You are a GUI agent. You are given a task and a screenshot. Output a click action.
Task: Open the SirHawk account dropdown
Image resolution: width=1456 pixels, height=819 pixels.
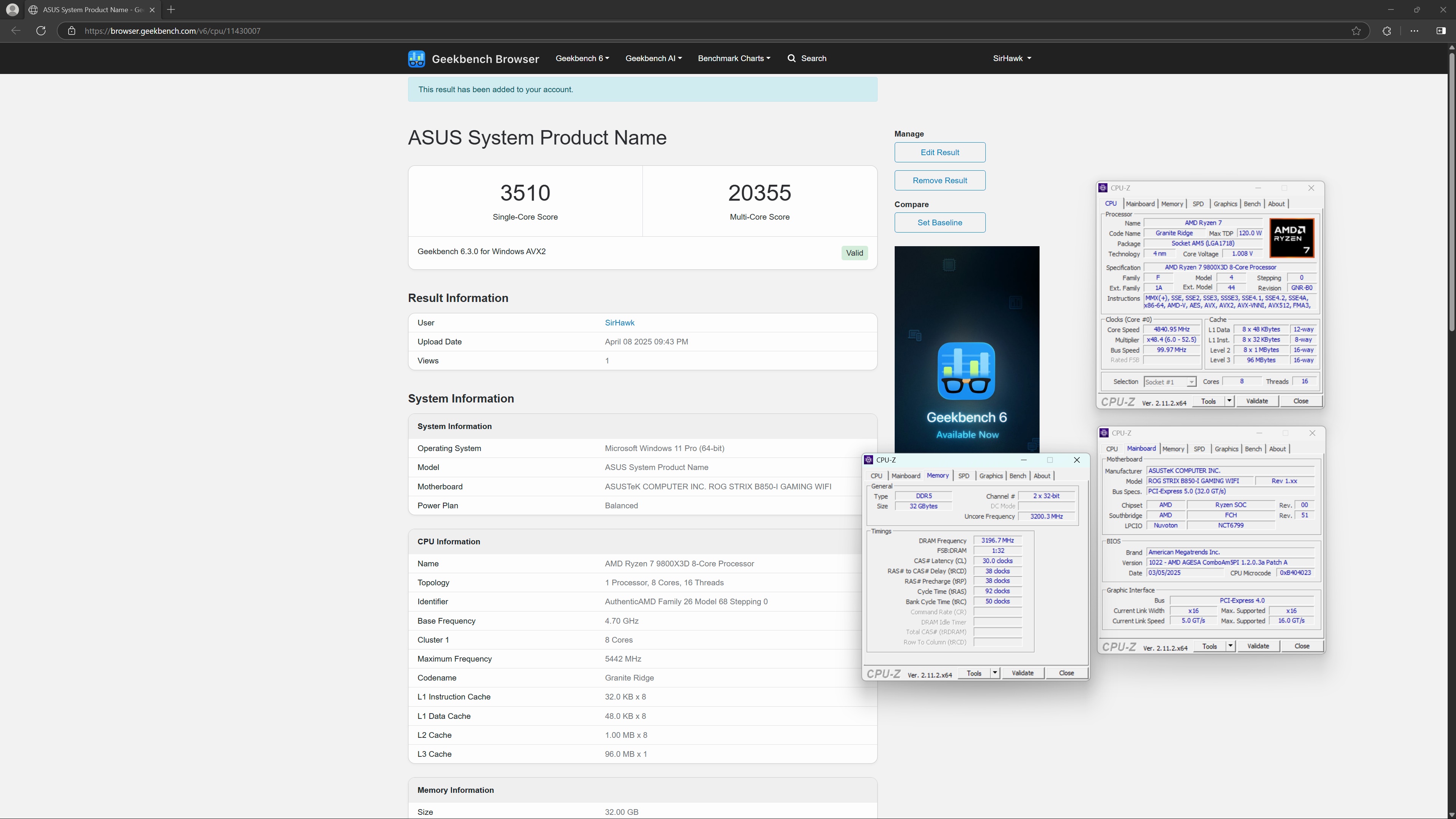point(1012,58)
